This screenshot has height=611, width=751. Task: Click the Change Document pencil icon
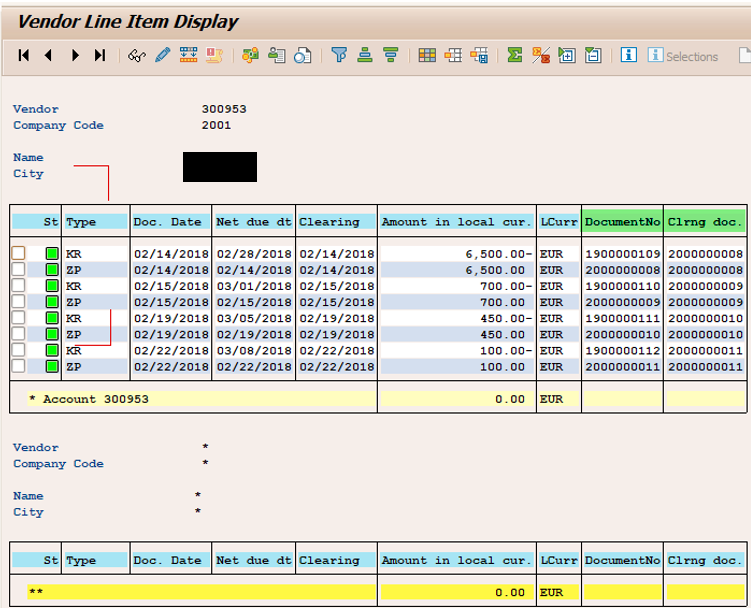click(x=162, y=56)
